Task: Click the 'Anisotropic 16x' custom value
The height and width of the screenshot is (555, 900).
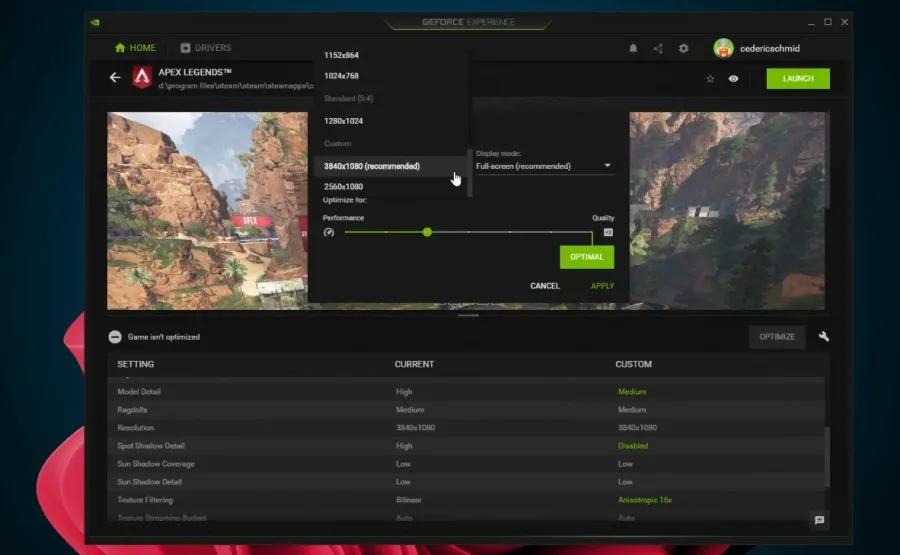Action: (x=645, y=500)
